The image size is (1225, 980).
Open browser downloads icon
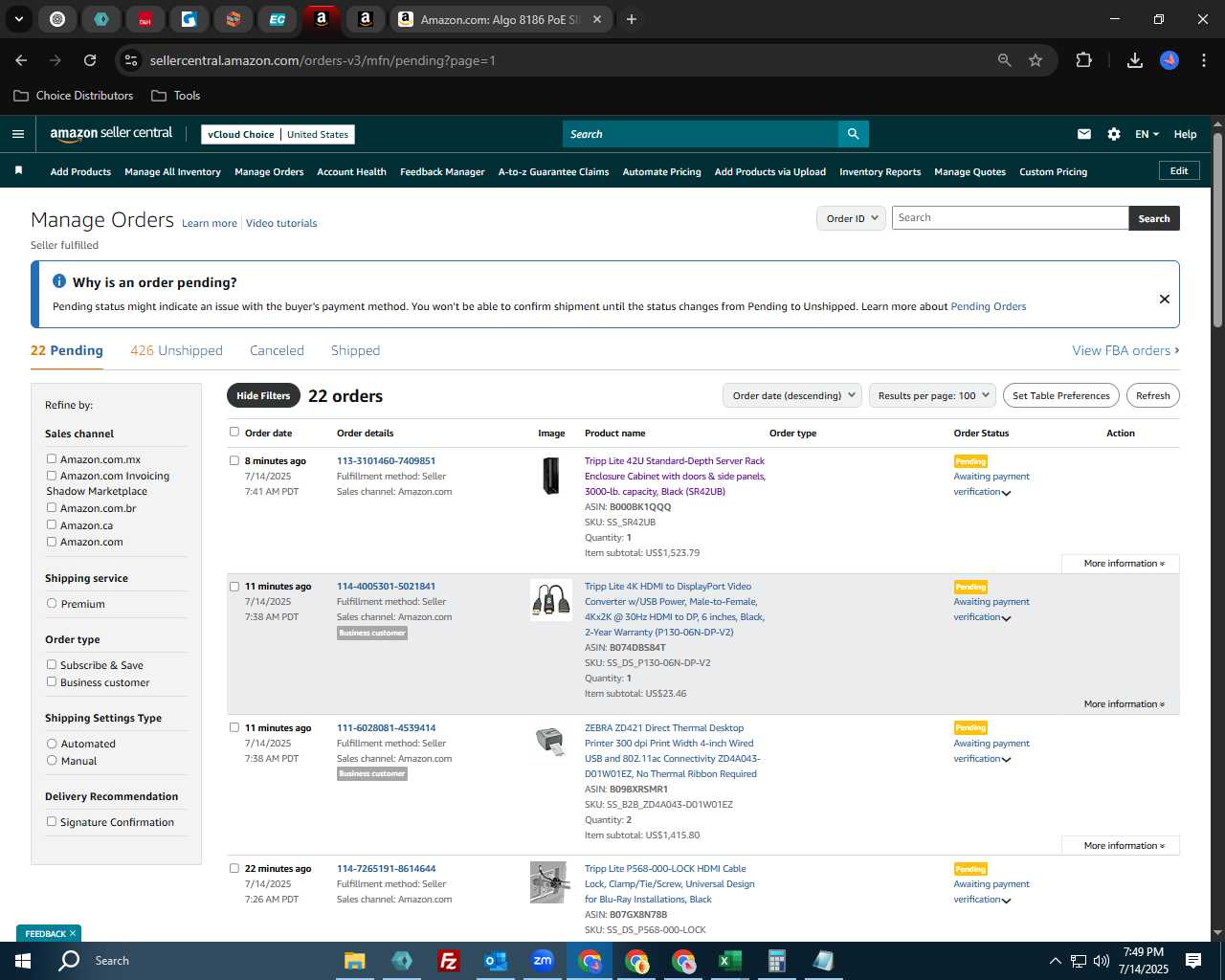click(x=1135, y=60)
